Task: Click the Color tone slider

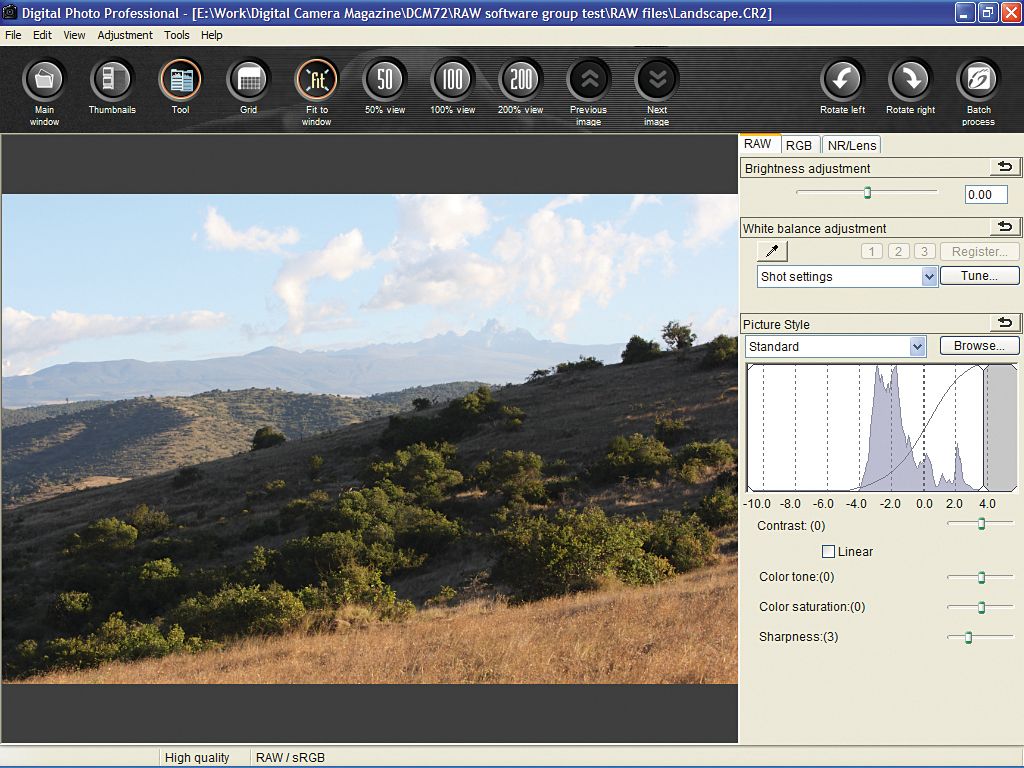Action: pyautogui.click(x=980, y=577)
